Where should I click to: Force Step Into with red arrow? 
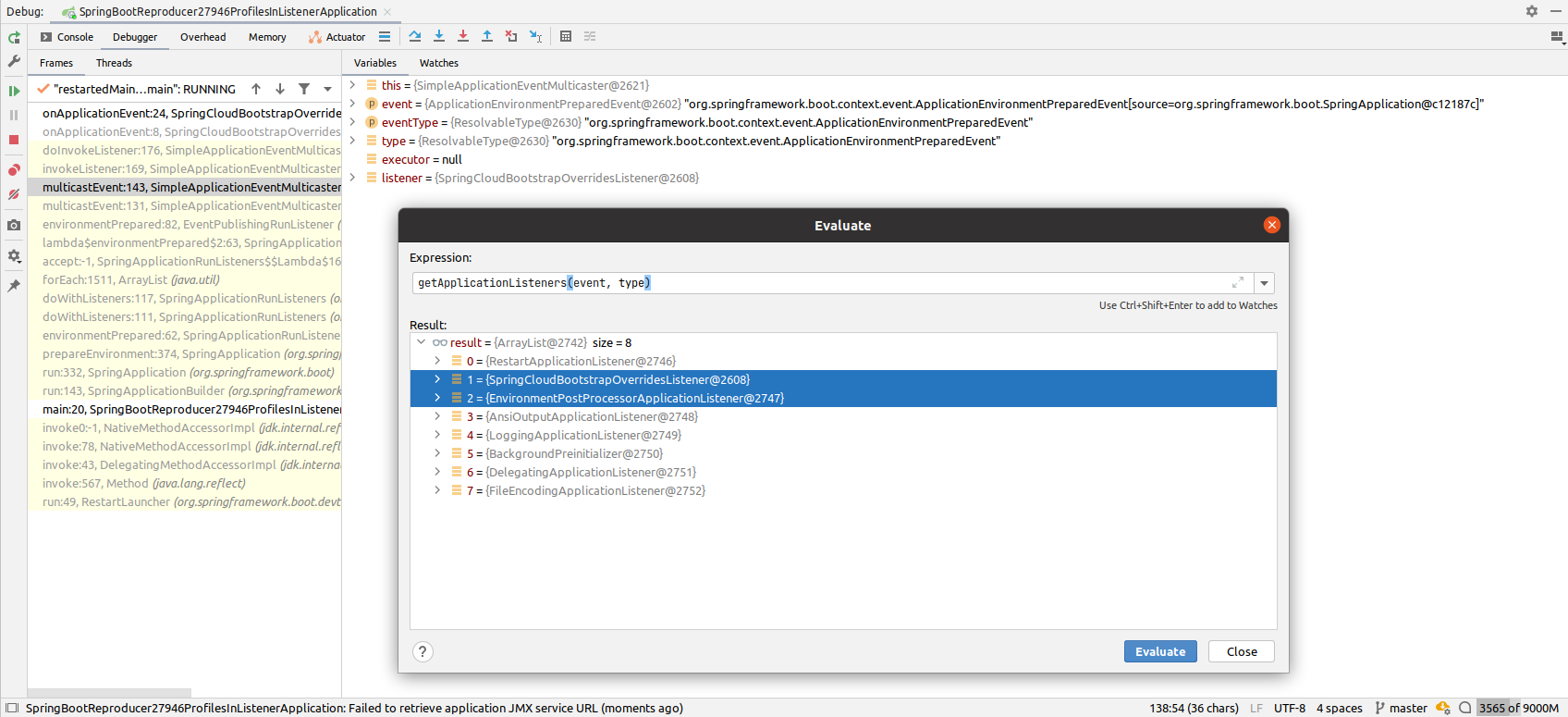click(x=463, y=36)
